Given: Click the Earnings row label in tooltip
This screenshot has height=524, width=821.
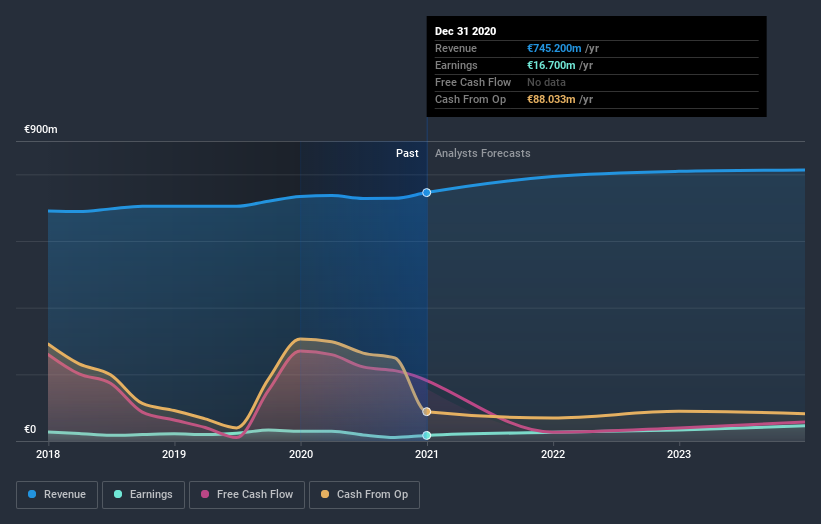Looking at the screenshot, I should coord(456,65).
